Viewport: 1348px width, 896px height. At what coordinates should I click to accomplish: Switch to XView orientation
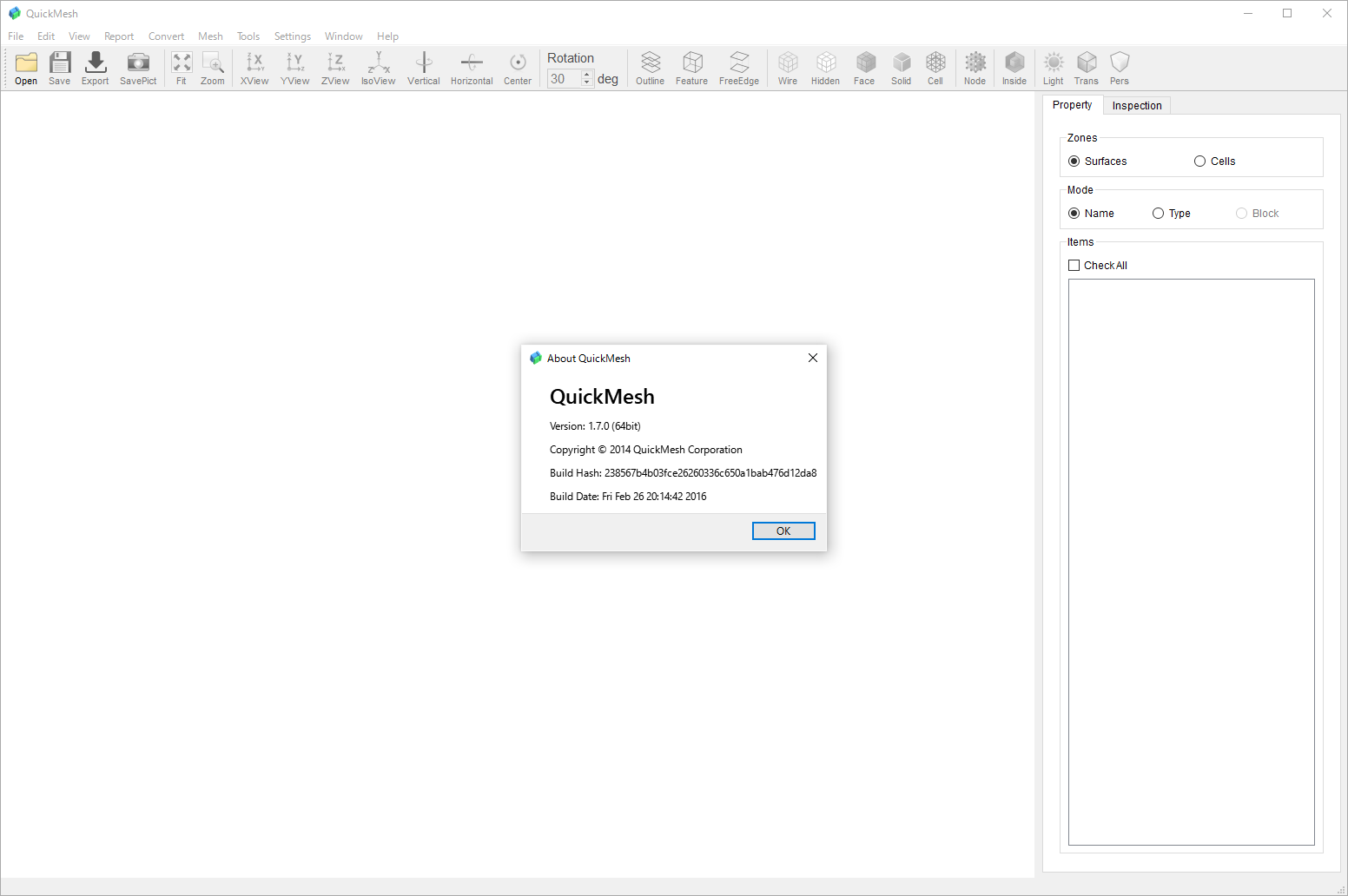coord(254,69)
